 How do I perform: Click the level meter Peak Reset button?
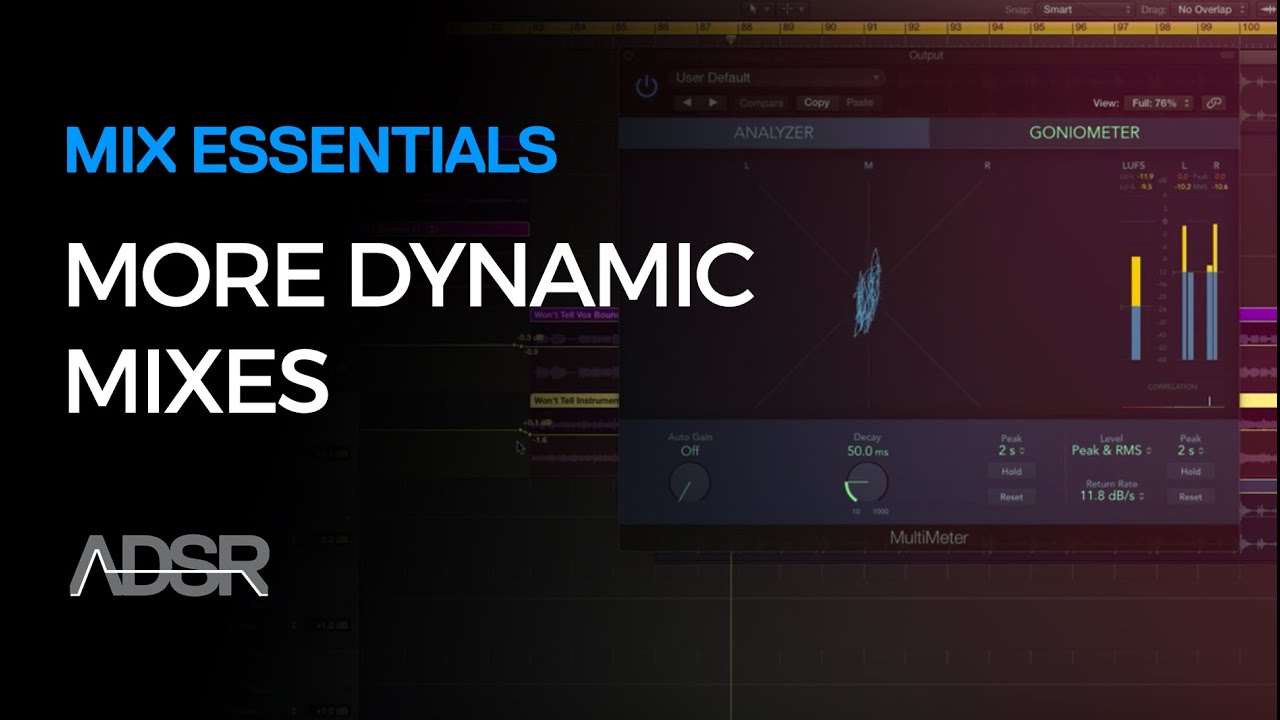point(1190,497)
